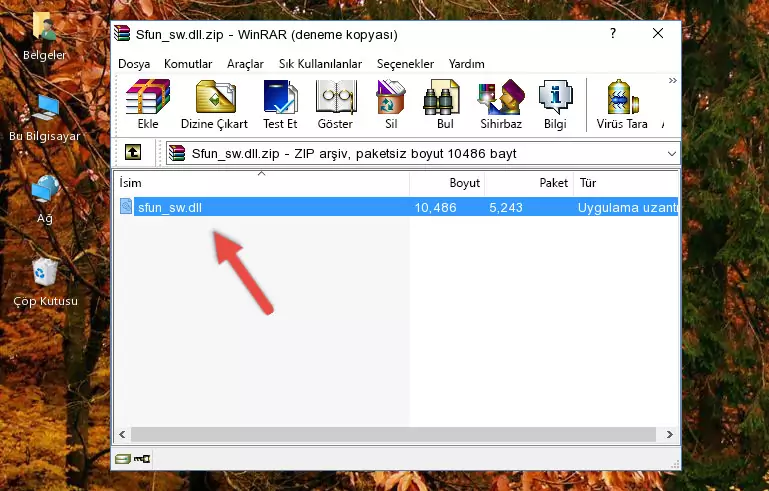Open the Dosya menu
The image size is (769, 491).
click(134, 64)
